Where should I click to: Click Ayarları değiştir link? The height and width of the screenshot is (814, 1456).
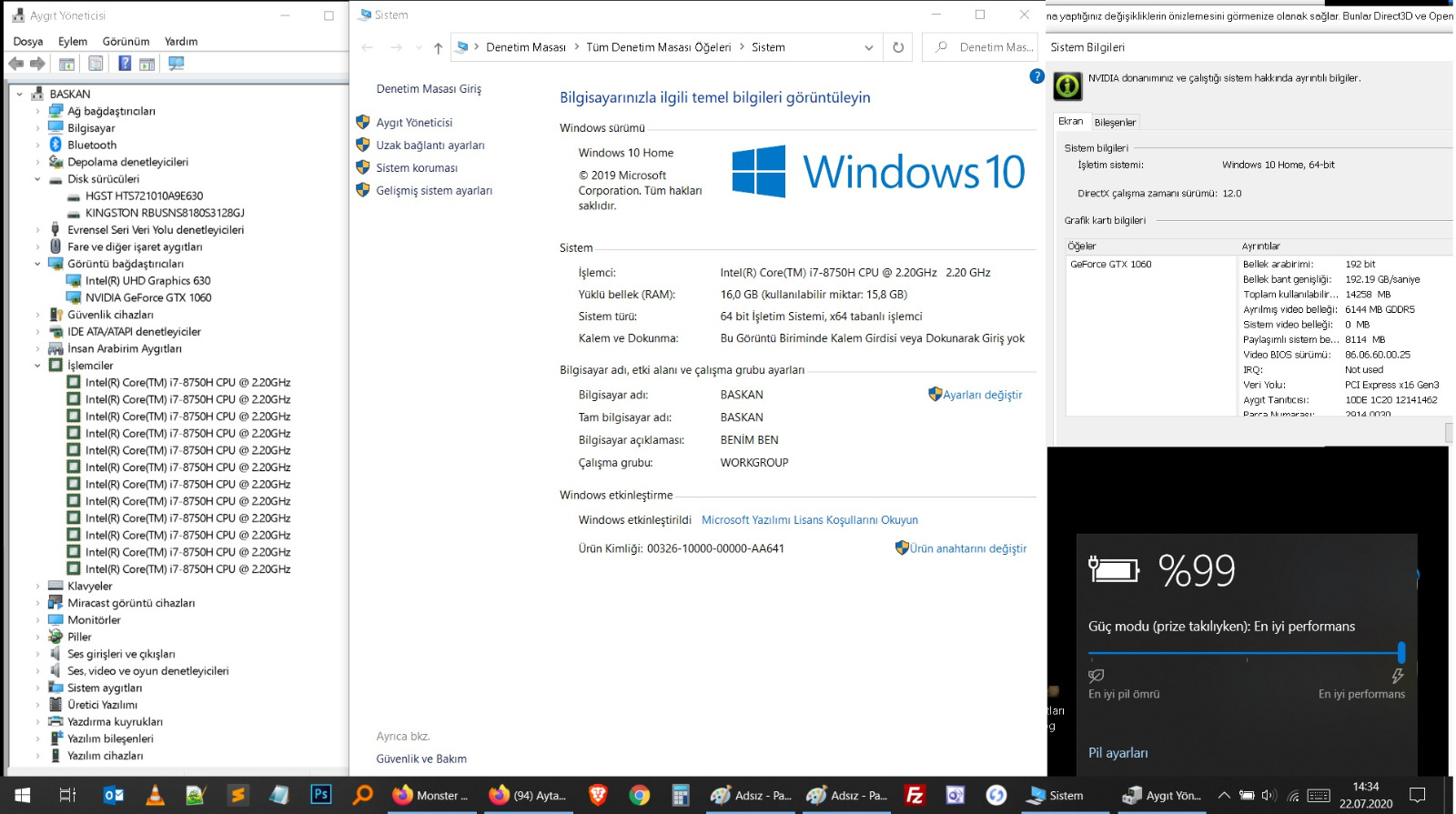tap(982, 395)
